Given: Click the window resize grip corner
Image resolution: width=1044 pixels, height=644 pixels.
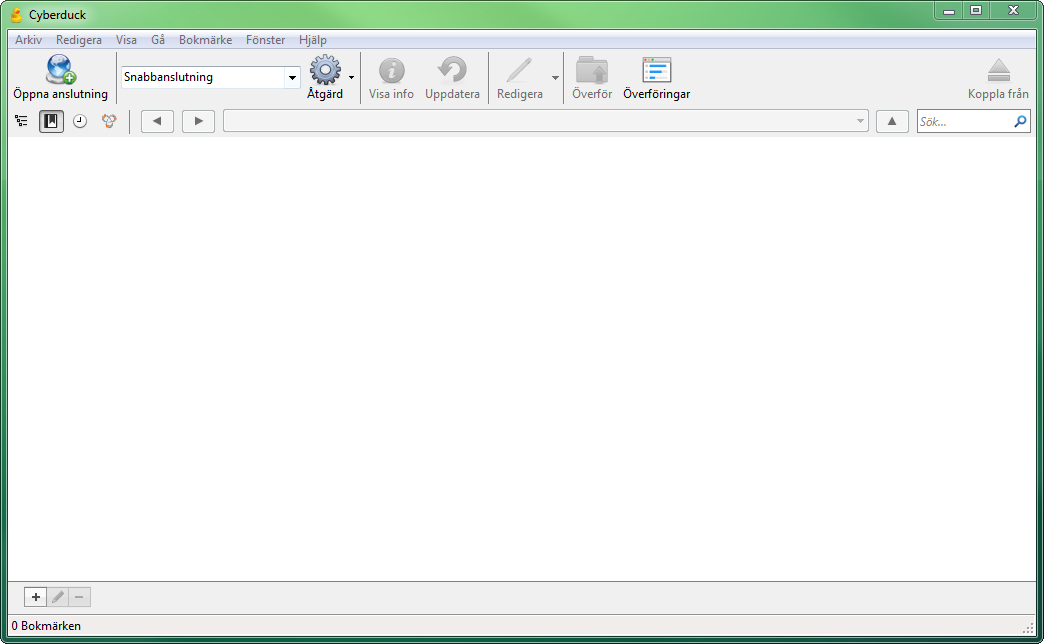Looking at the screenshot, I should [x=1028, y=627].
